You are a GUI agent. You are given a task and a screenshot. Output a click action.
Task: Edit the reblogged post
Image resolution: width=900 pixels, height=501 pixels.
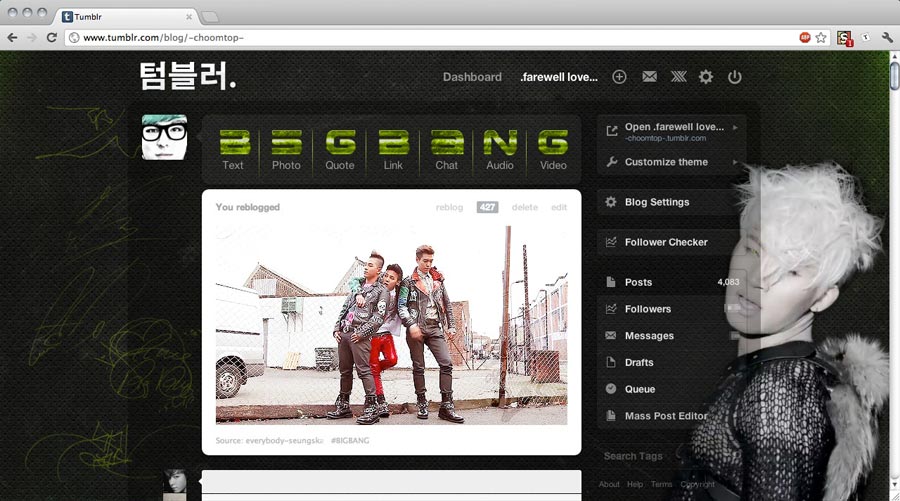pos(559,207)
